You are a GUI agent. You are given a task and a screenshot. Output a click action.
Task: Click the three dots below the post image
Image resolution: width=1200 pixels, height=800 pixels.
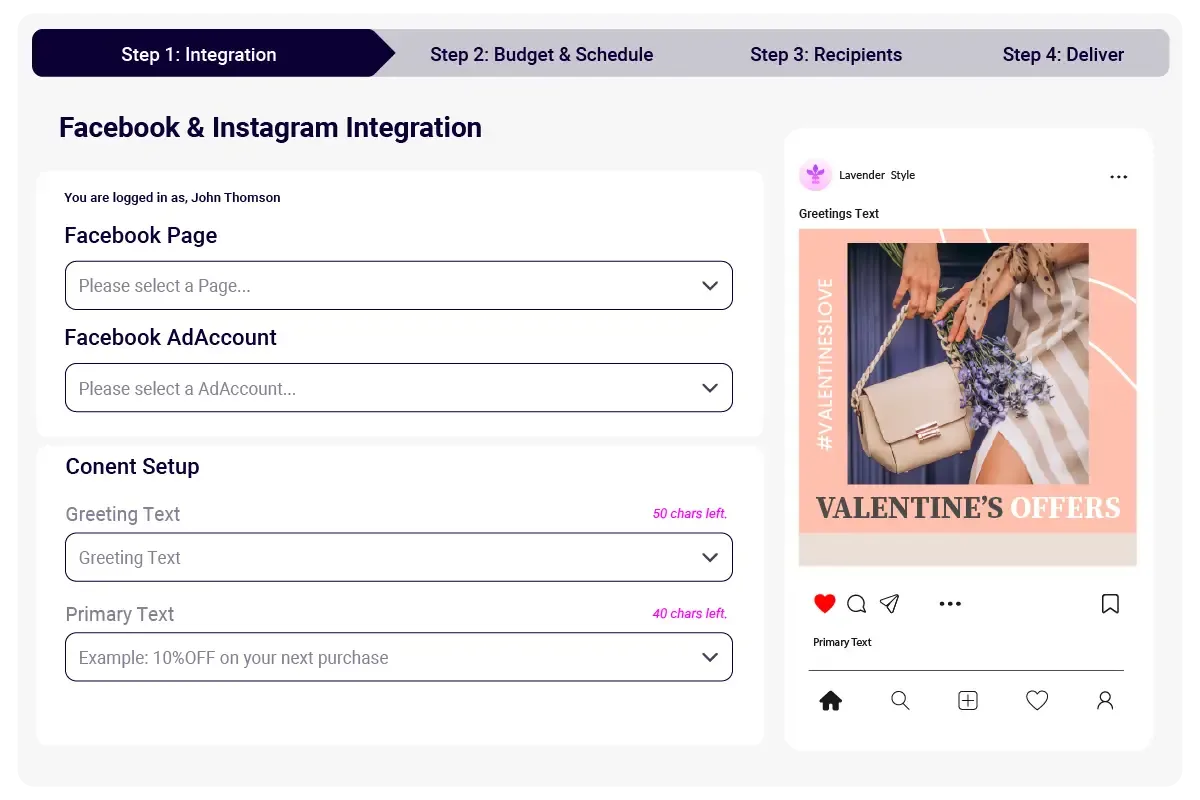click(950, 603)
